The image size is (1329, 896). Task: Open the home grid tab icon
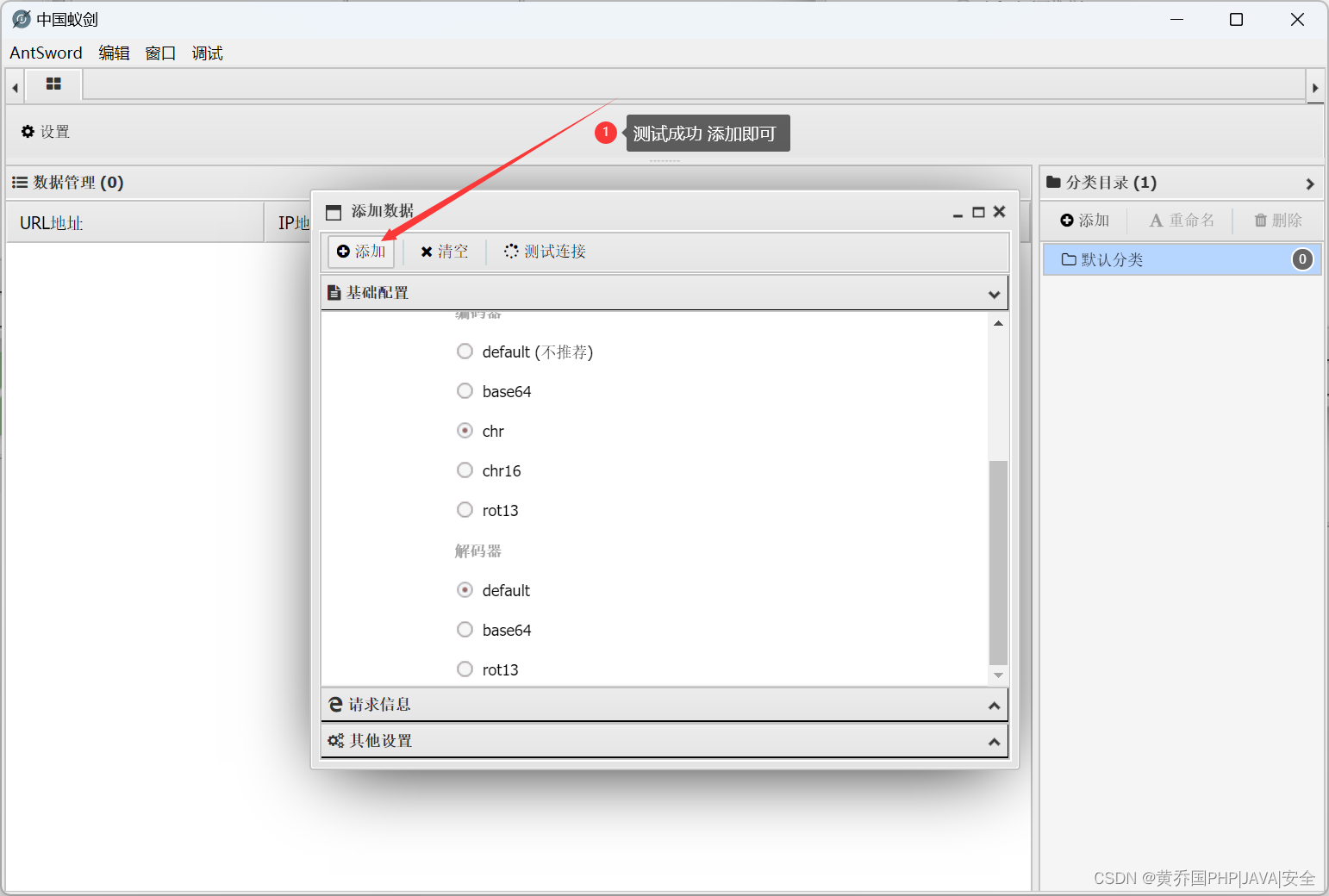pos(53,84)
